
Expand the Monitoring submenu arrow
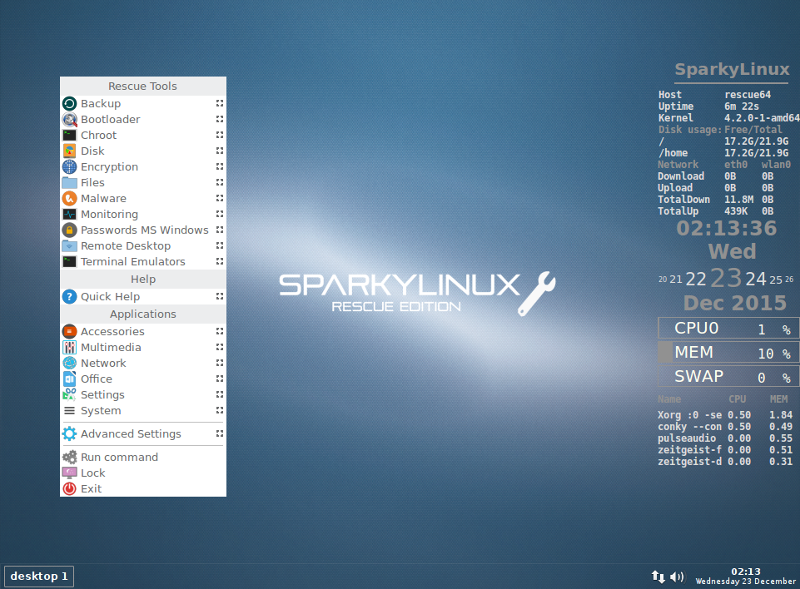[x=219, y=214]
